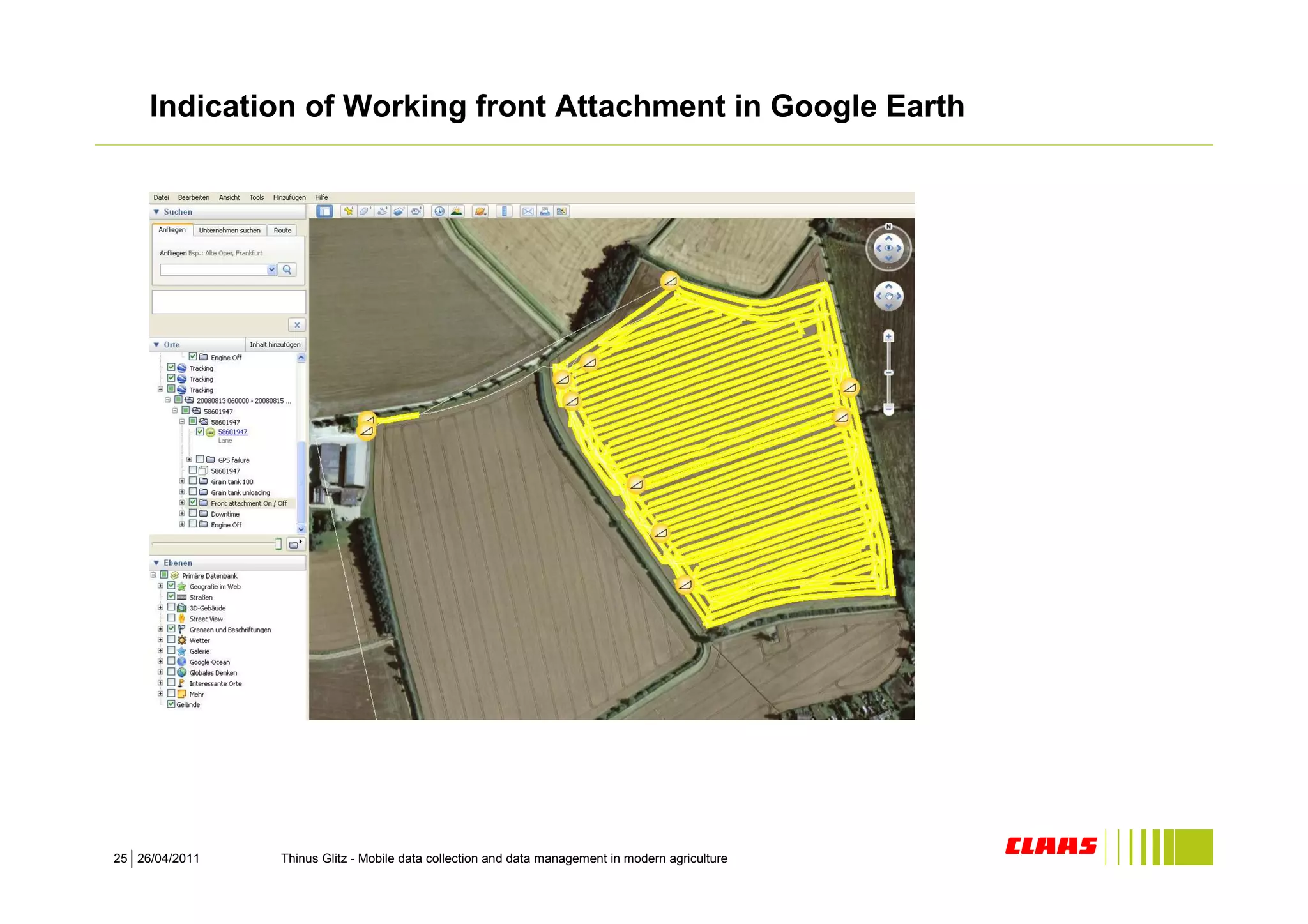Add a placemark with the pushpin icon
Screen dimensions: 1308x924
coord(348,211)
